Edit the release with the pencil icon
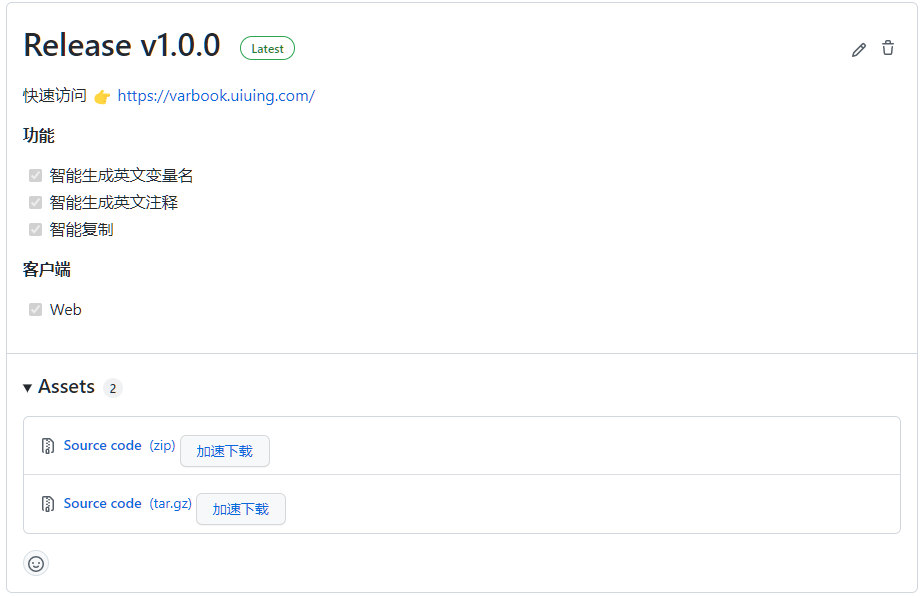This screenshot has width=922, height=596. pyautogui.click(x=858, y=49)
